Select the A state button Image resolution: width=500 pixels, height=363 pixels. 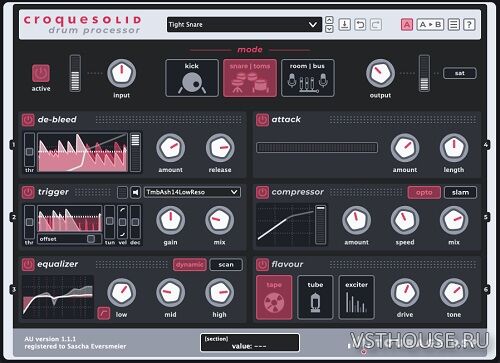407,25
